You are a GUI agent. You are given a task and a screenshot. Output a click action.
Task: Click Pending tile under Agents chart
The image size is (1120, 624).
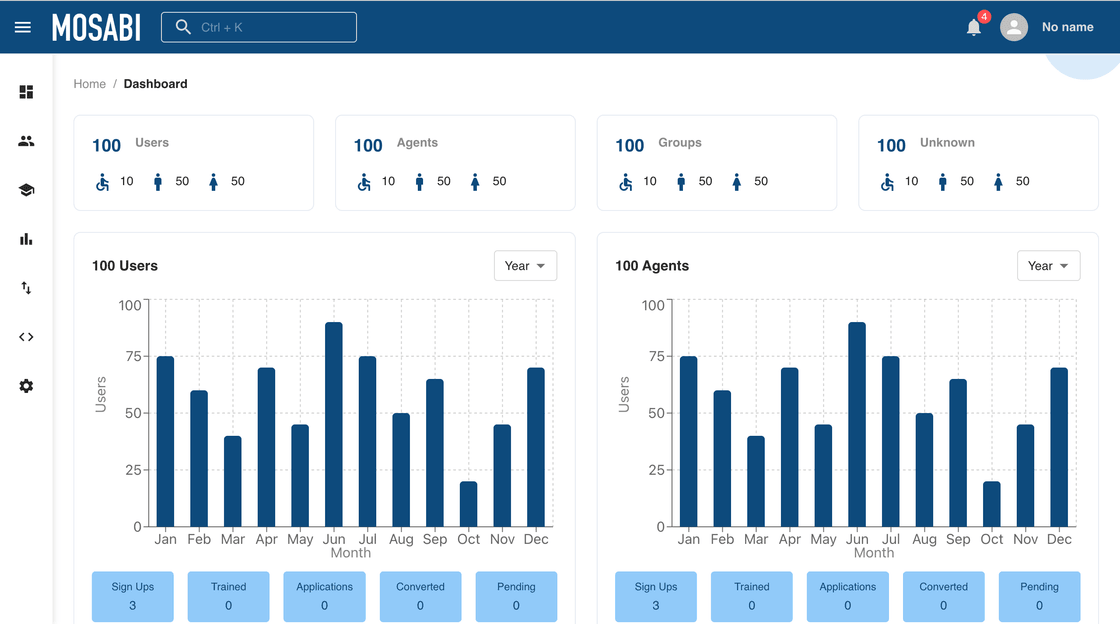(1039, 596)
